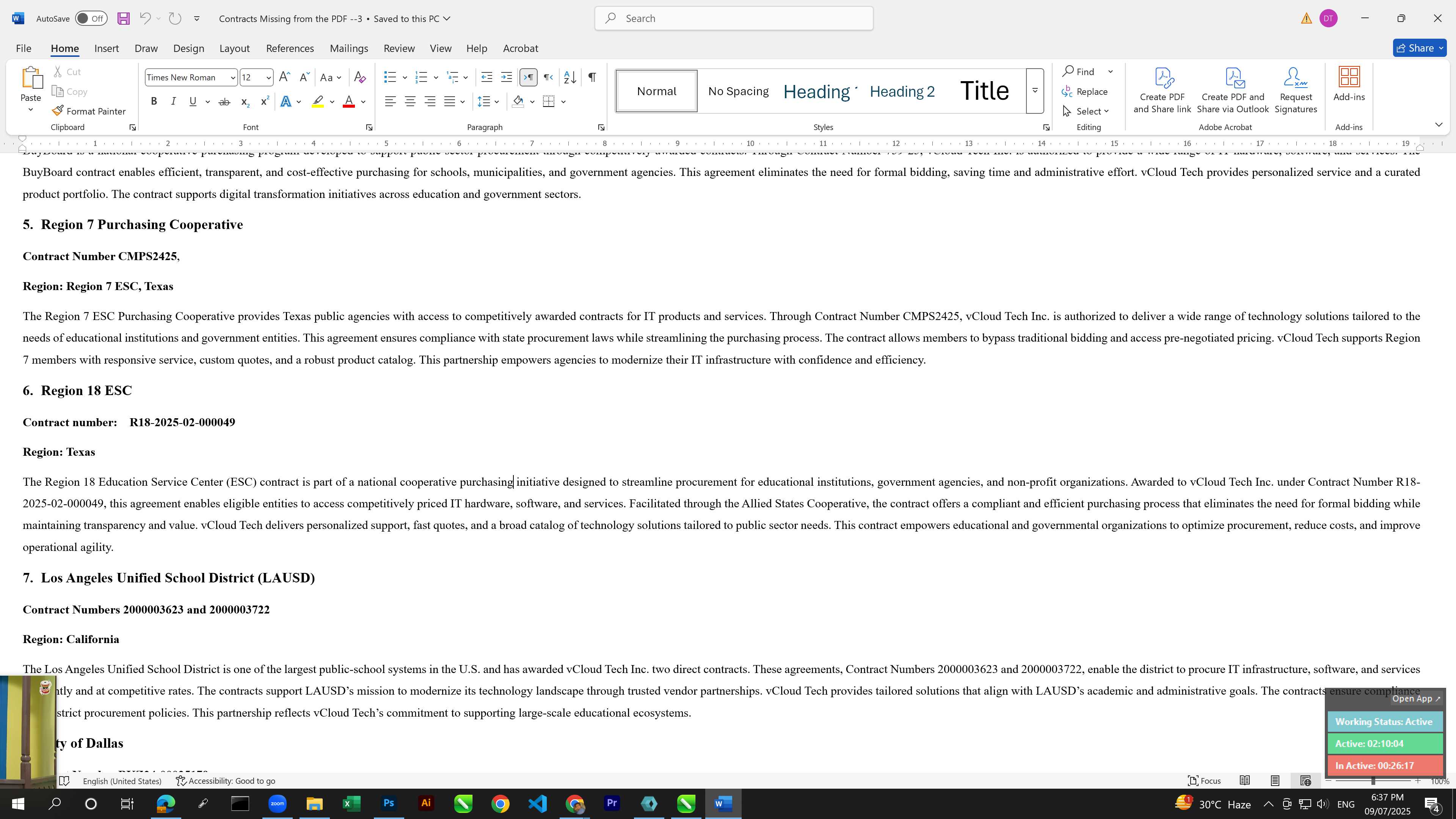The height and width of the screenshot is (819, 1456).
Task: Increase font size with Grow Font icon
Action: [x=285, y=77]
